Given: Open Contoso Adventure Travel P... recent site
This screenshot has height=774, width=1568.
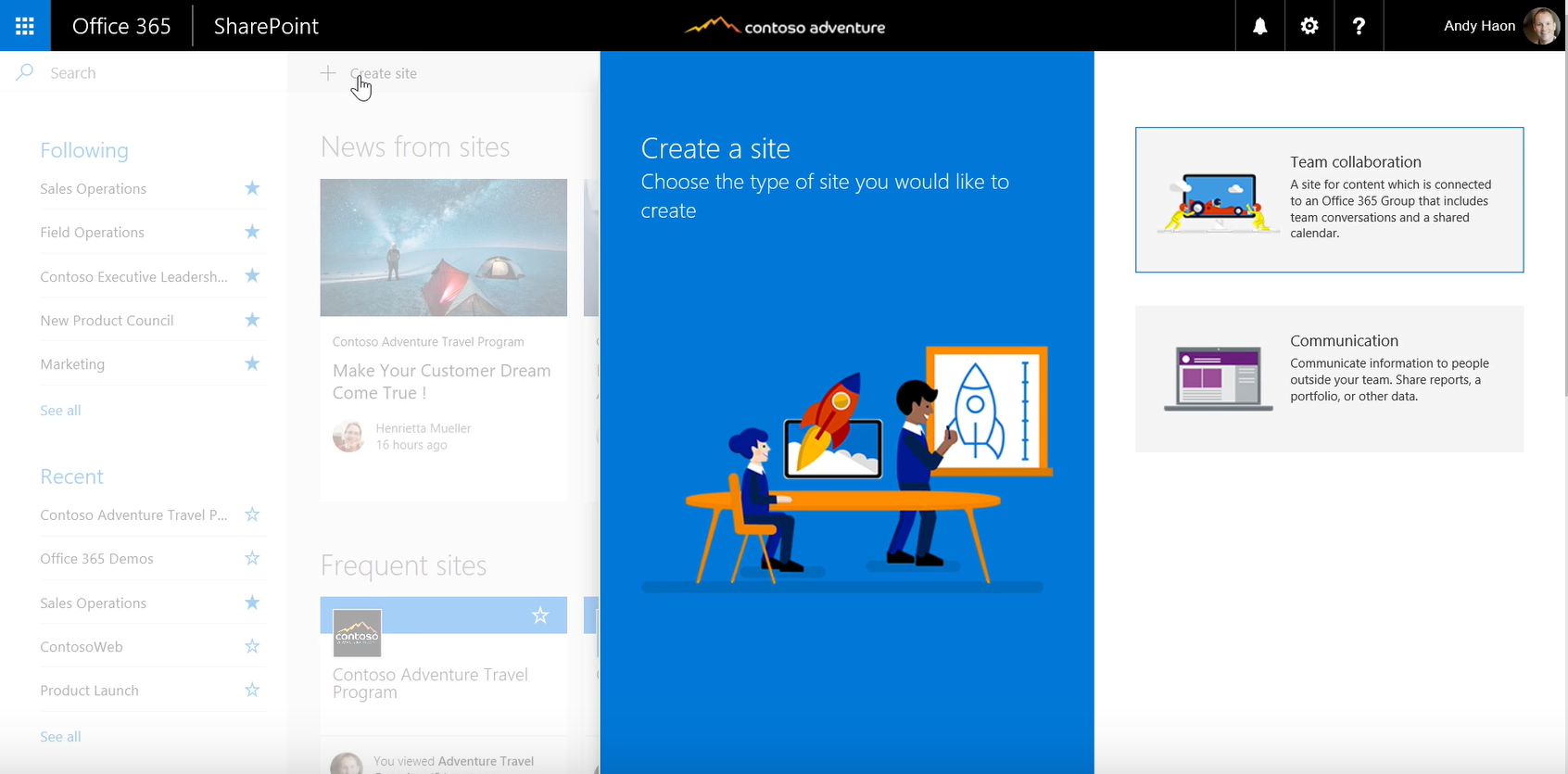Looking at the screenshot, I should [x=133, y=514].
